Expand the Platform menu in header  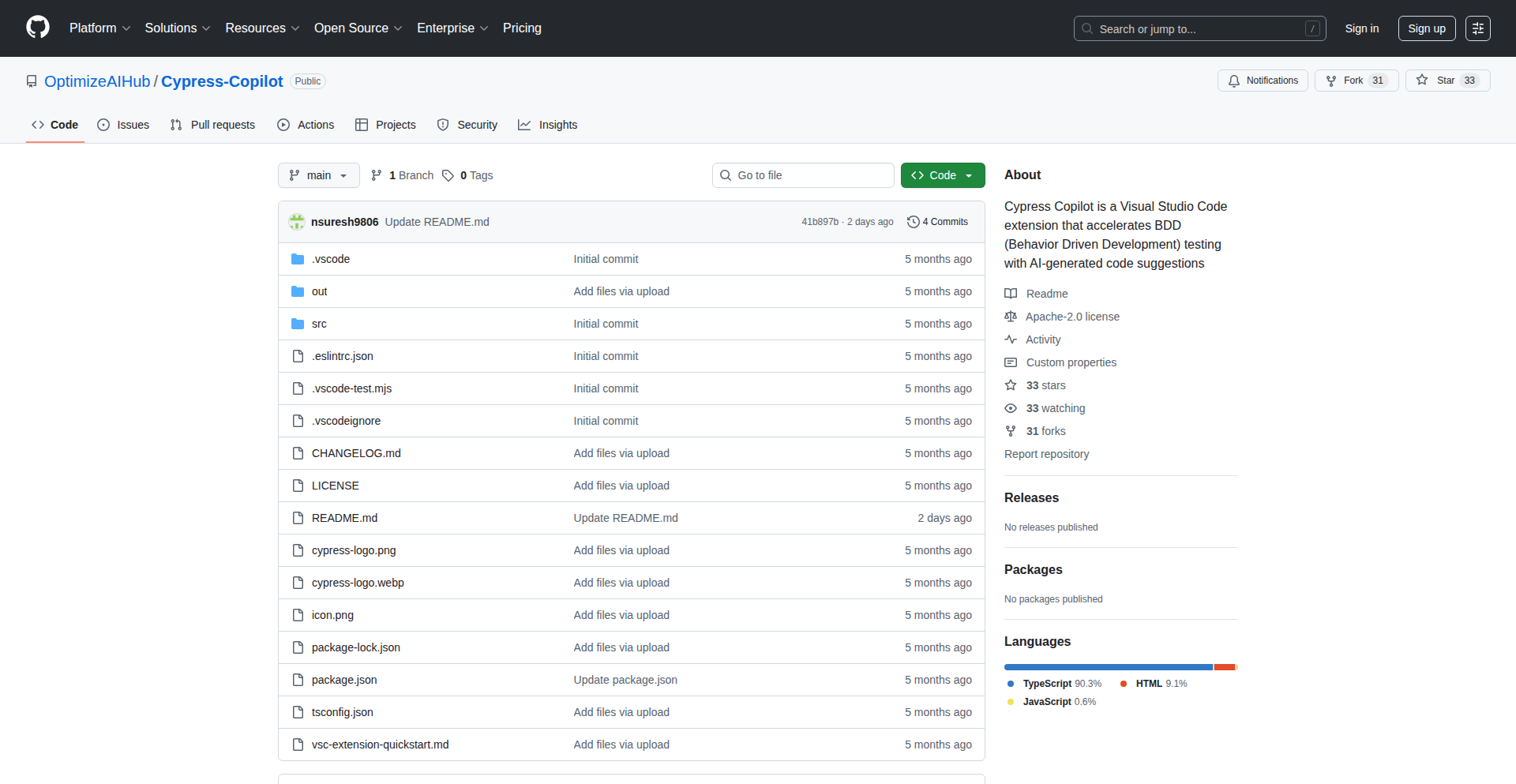(x=99, y=28)
